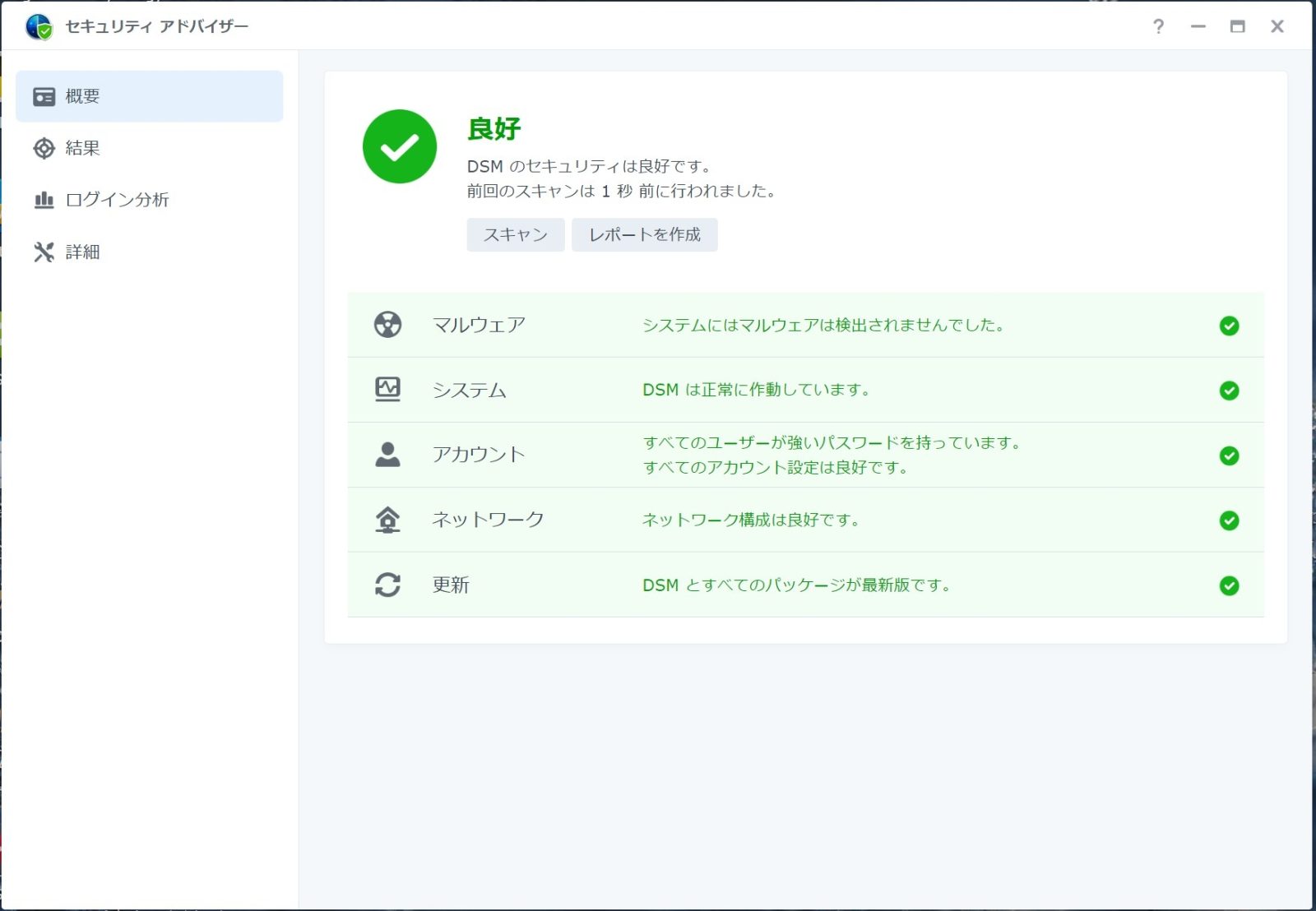Screen dimensions: 1316x911
Task: Click the green check on ネットワーク row
Action: pyautogui.click(x=1229, y=520)
